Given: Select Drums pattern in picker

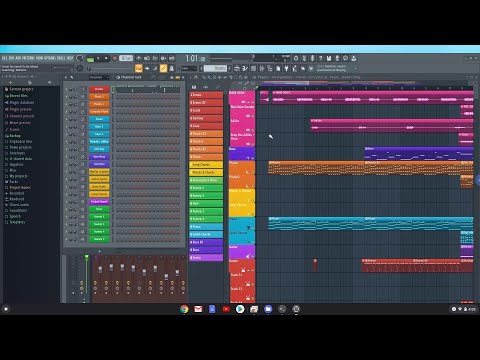Looking at the screenshot, I should 206,95.
